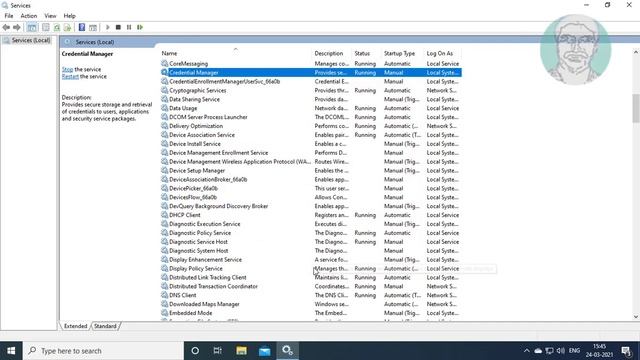Go forward with the toolbar Forward arrow
Screen dimensions: 640x360
(17, 27)
